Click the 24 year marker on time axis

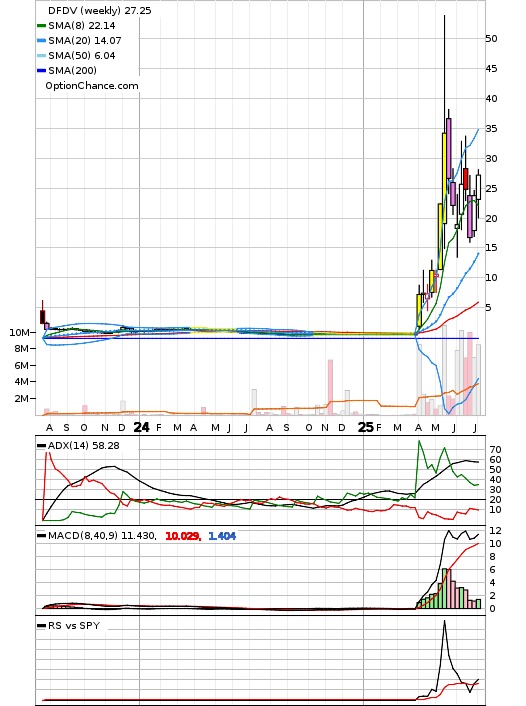click(x=141, y=427)
